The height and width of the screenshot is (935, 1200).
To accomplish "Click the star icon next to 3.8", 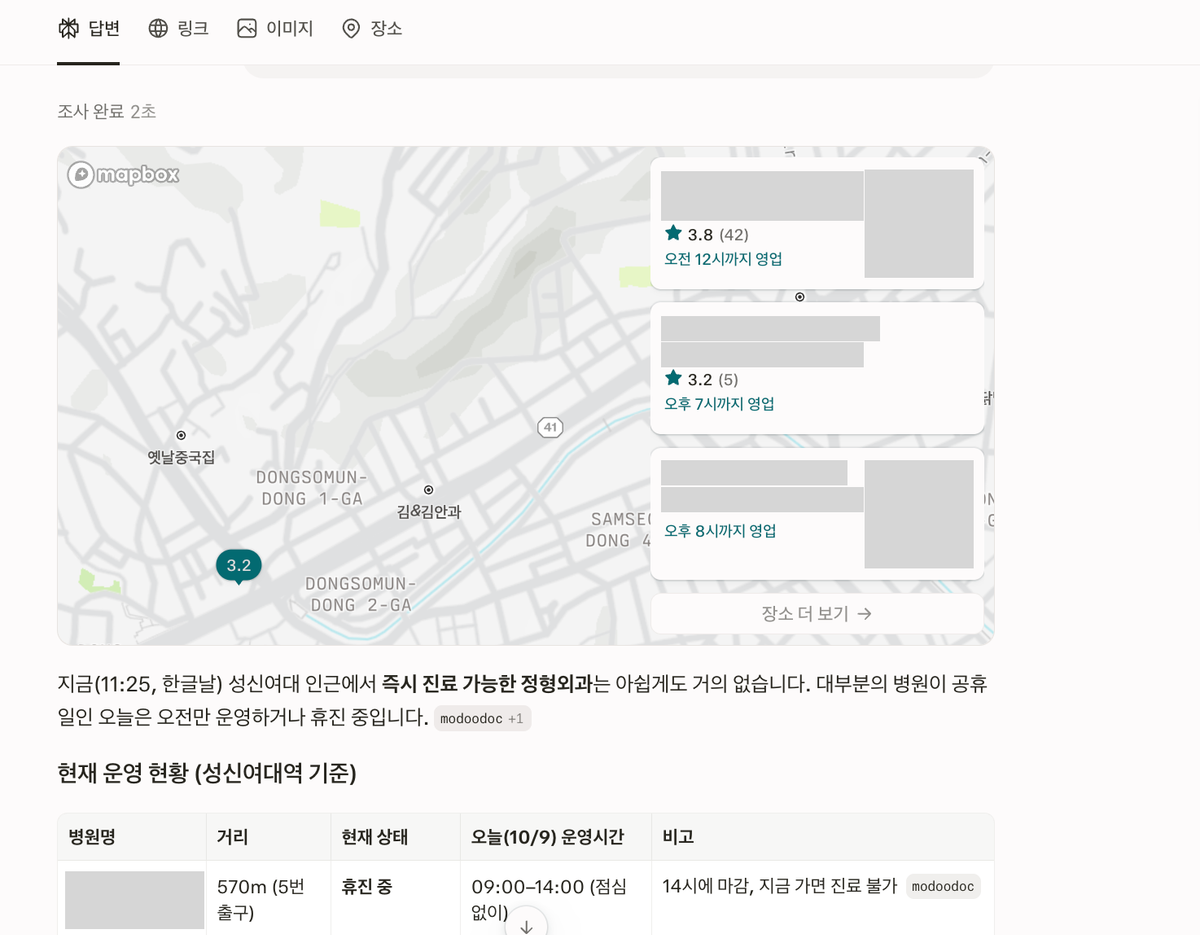I will click(x=673, y=233).
